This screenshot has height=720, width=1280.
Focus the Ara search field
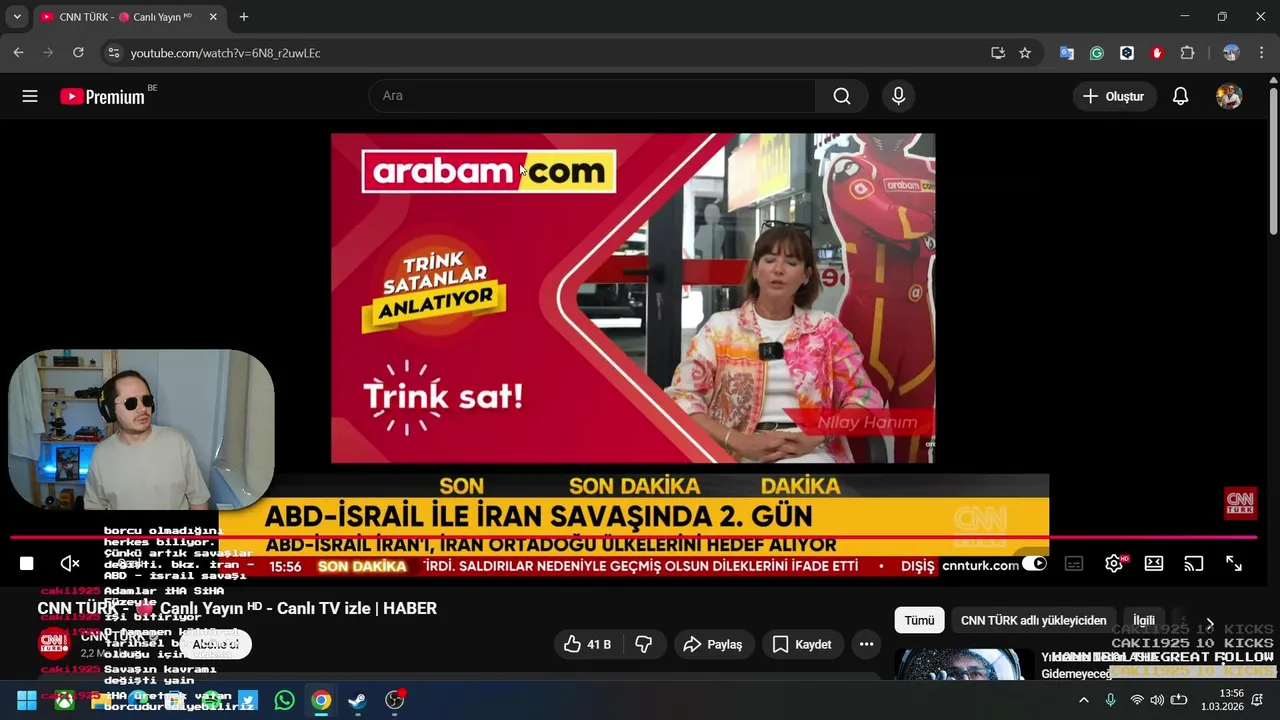[x=593, y=96]
